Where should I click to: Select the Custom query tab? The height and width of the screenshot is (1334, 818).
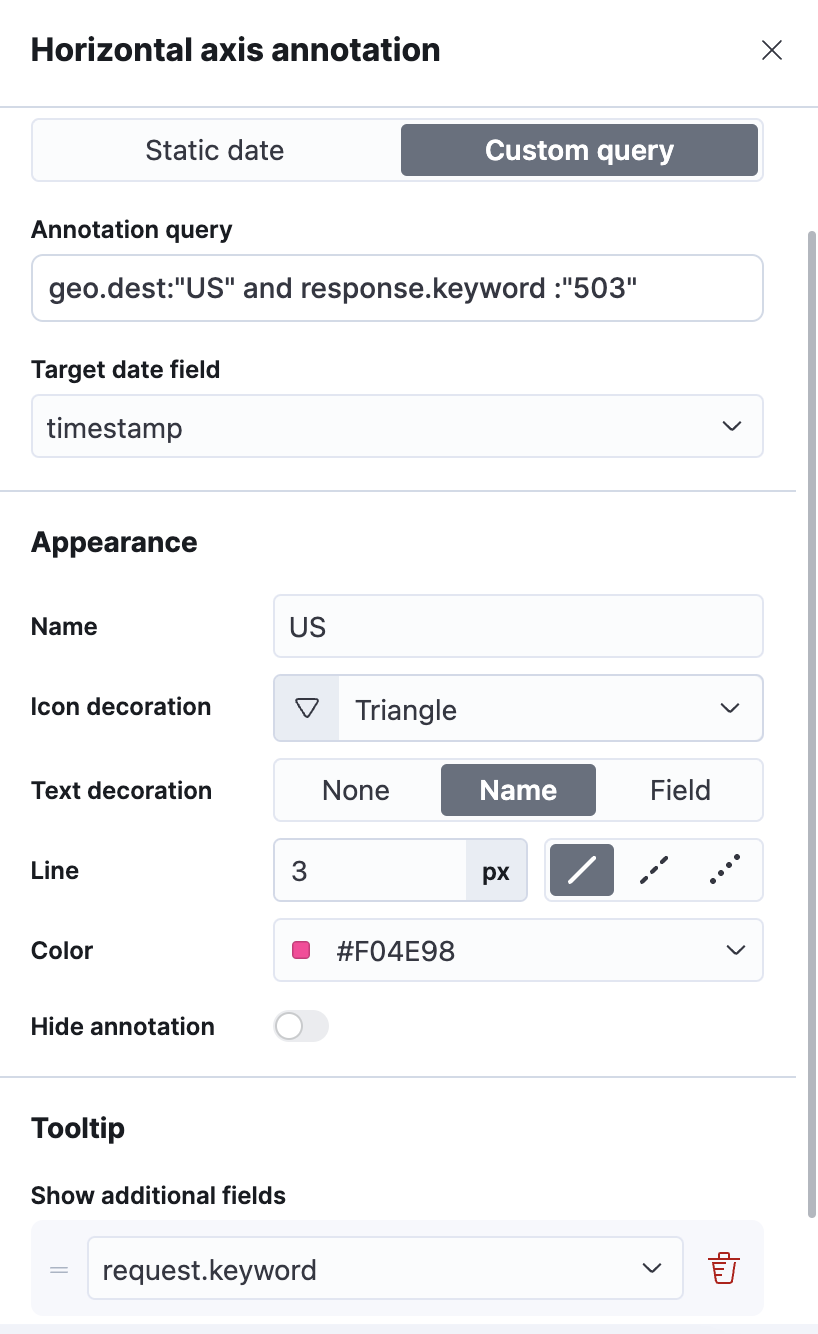(x=579, y=150)
